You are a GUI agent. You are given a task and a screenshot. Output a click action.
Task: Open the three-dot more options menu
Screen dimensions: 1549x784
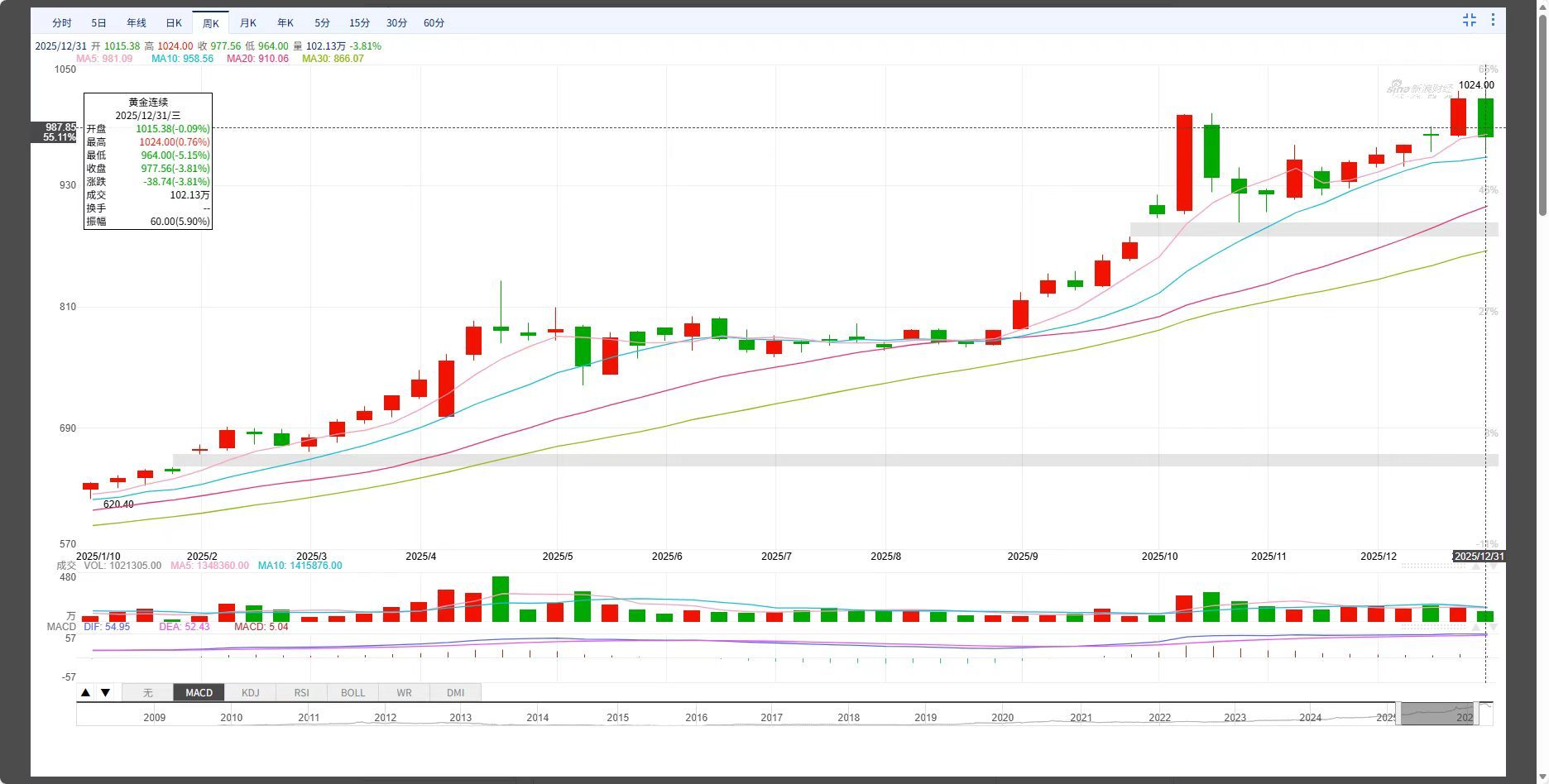(1493, 20)
